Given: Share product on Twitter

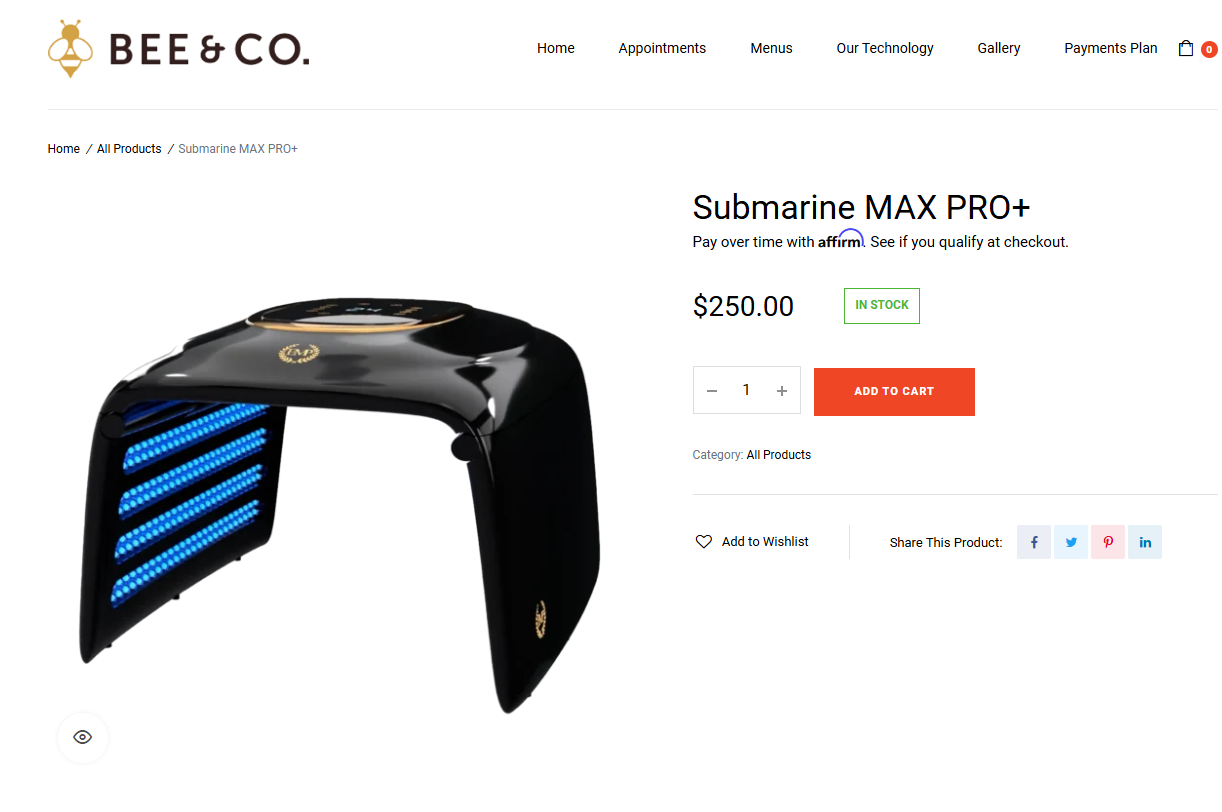Looking at the screenshot, I should 1071,542.
